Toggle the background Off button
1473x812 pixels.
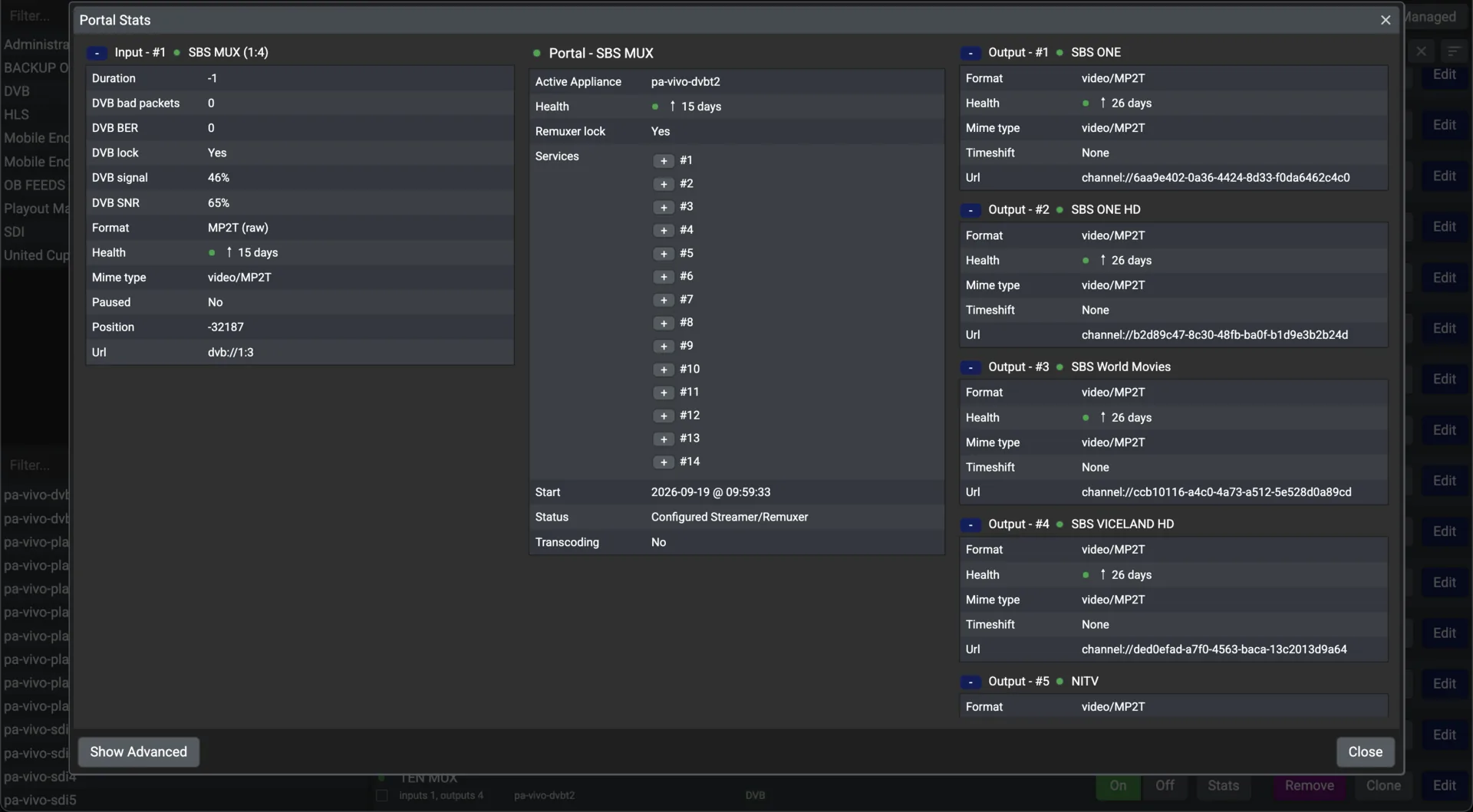pos(1165,785)
